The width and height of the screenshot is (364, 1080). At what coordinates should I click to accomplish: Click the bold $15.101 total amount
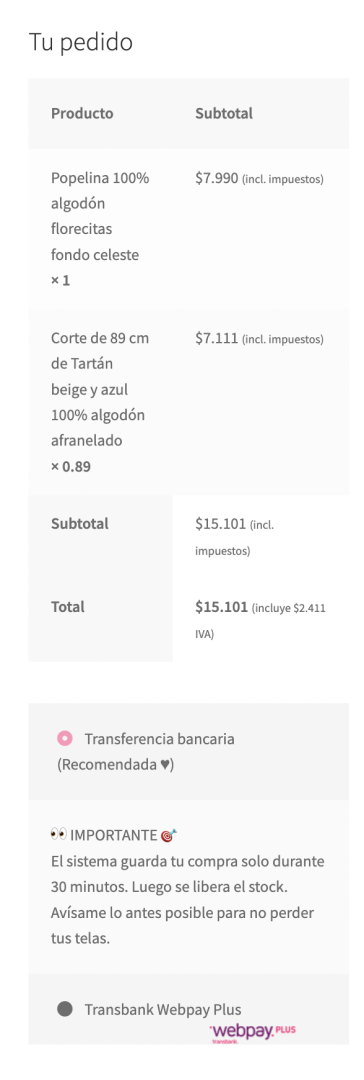click(x=221, y=607)
